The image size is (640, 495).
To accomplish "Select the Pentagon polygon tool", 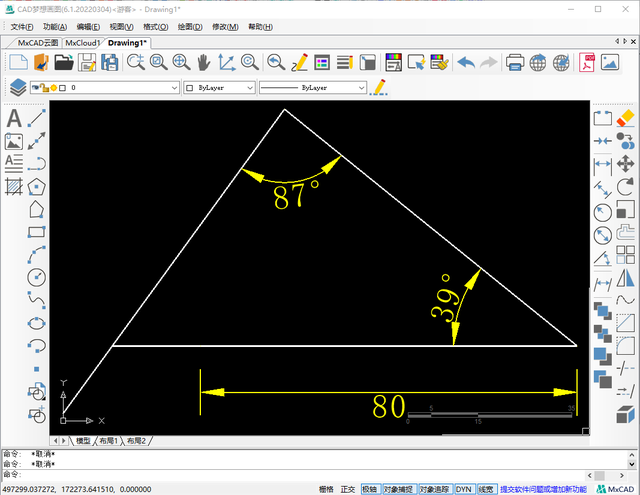I will 37,187.
